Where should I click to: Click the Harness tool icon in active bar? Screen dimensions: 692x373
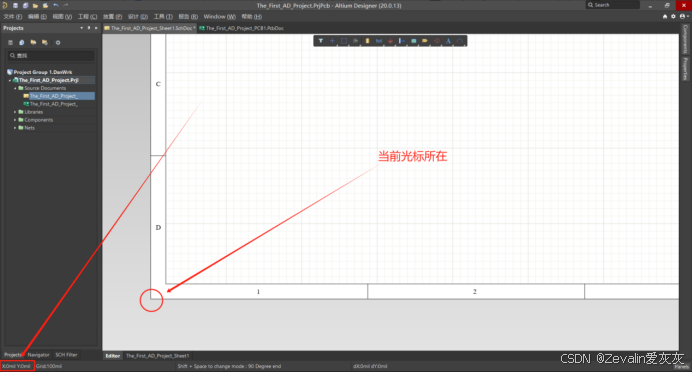point(402,41)
